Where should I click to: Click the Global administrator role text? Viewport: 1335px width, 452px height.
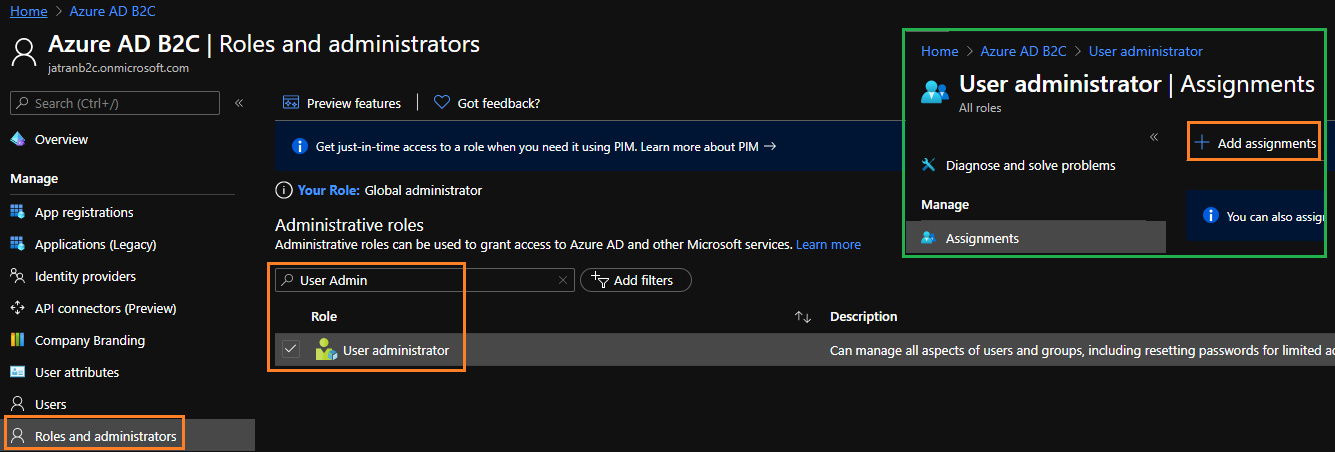point(423,190)
